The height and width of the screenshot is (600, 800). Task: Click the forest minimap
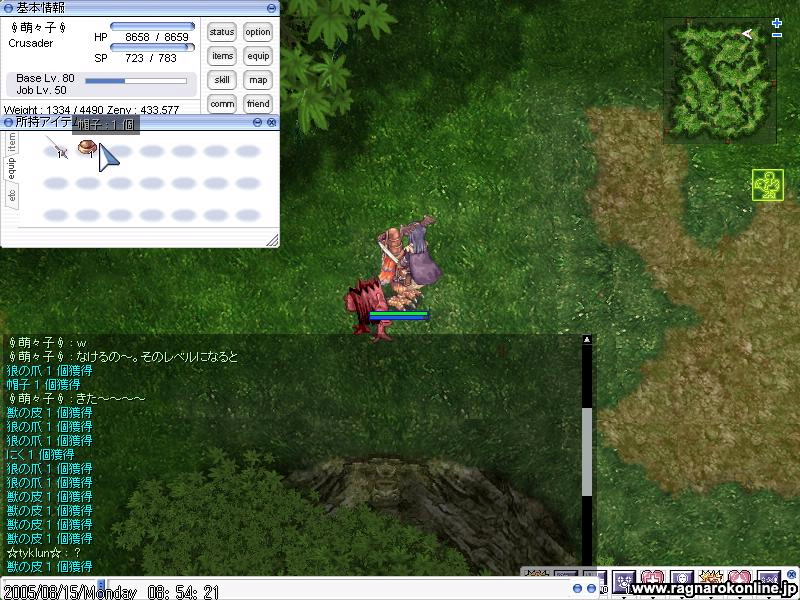(719, 81)
